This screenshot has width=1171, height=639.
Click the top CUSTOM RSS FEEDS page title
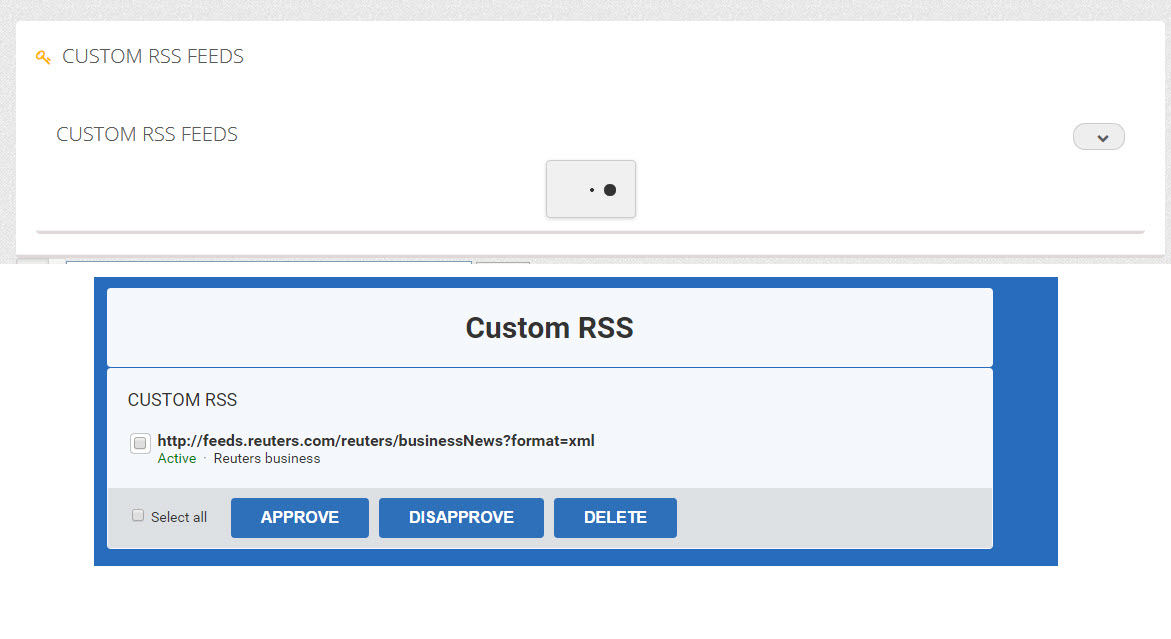point(153,57)
